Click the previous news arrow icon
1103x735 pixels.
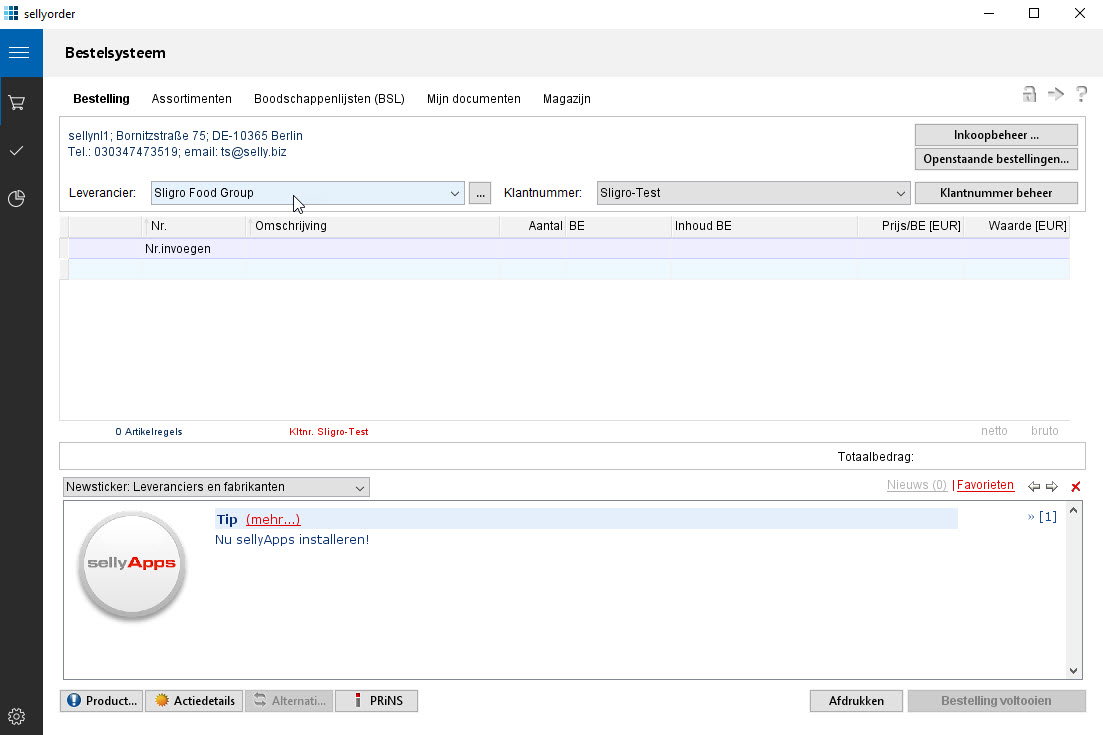click(x=1034, y=487)
